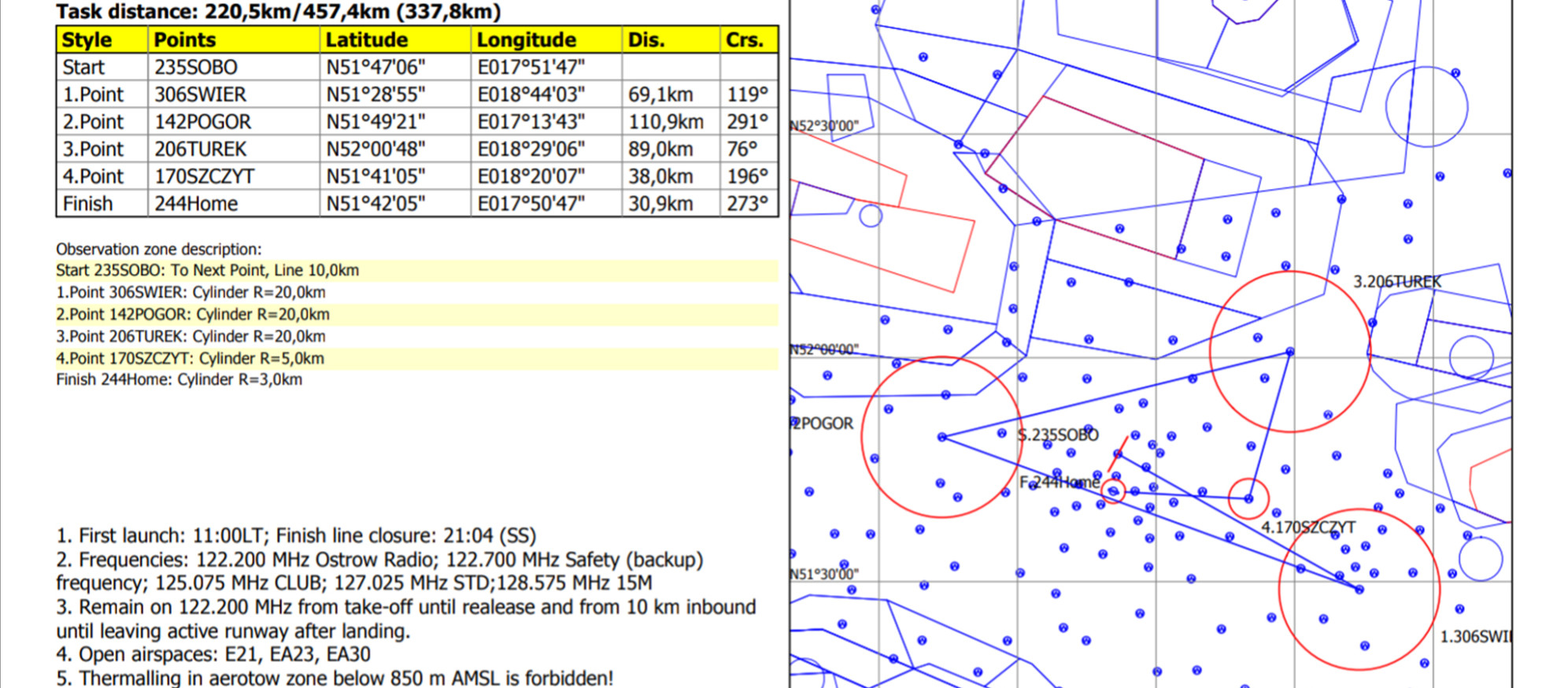Image resolution: width=1568 pixels, height=688 pixels.
Task: Click the 3.206TUREK waypoint label on map
Action: [1396, 282]
